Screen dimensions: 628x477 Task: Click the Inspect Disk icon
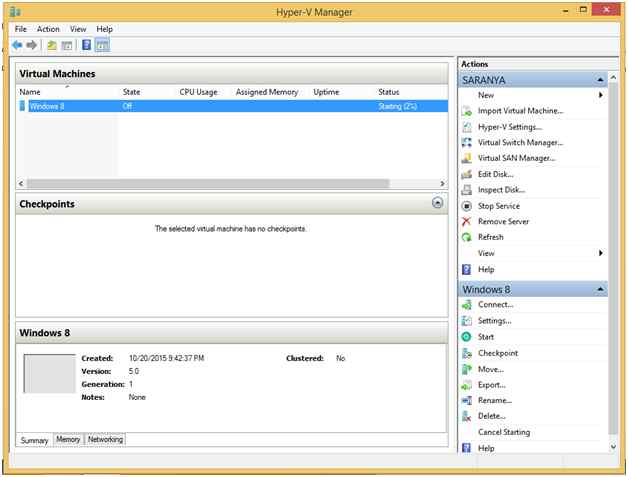coord(467,190)
